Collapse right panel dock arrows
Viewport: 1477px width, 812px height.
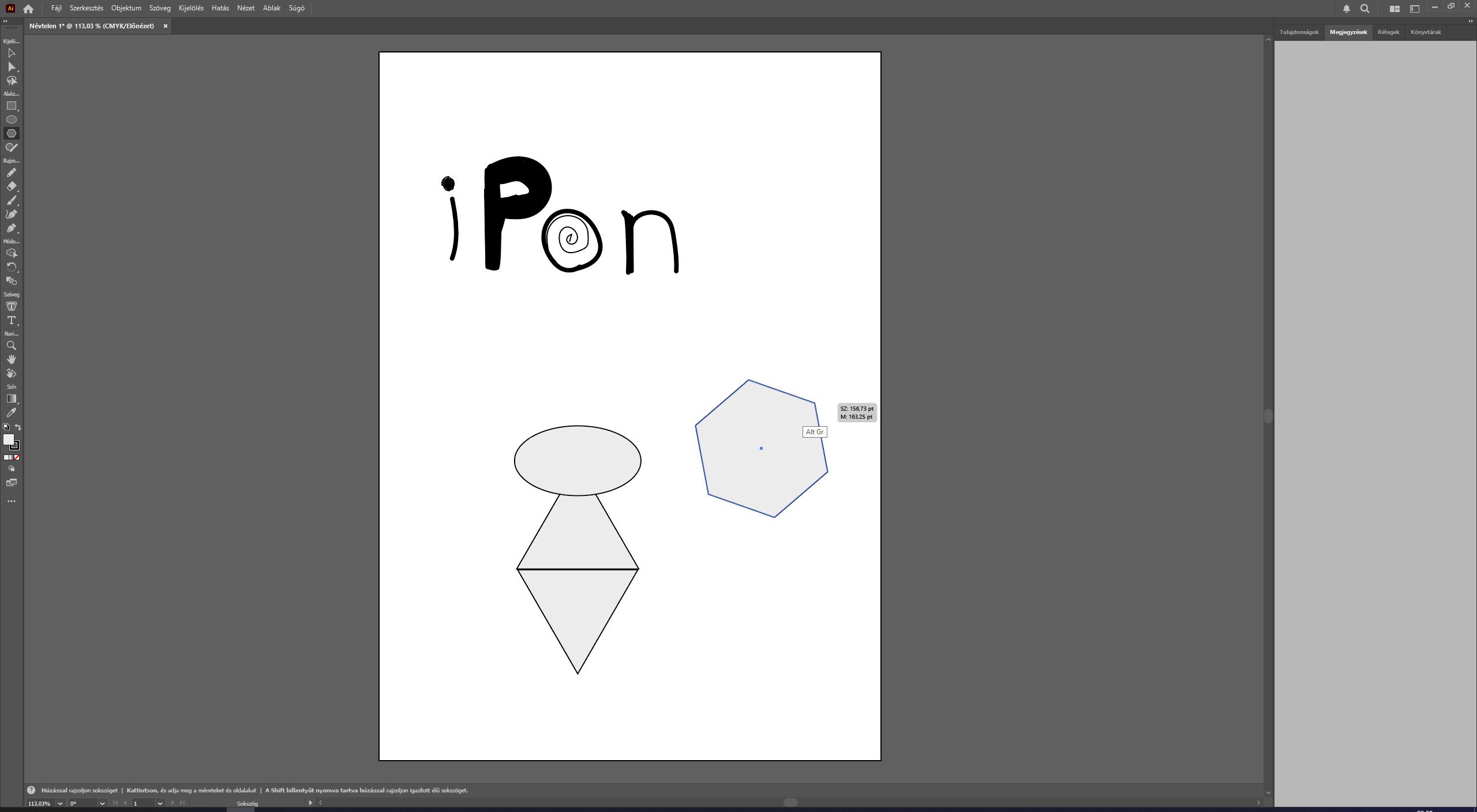coord(1471,21)
